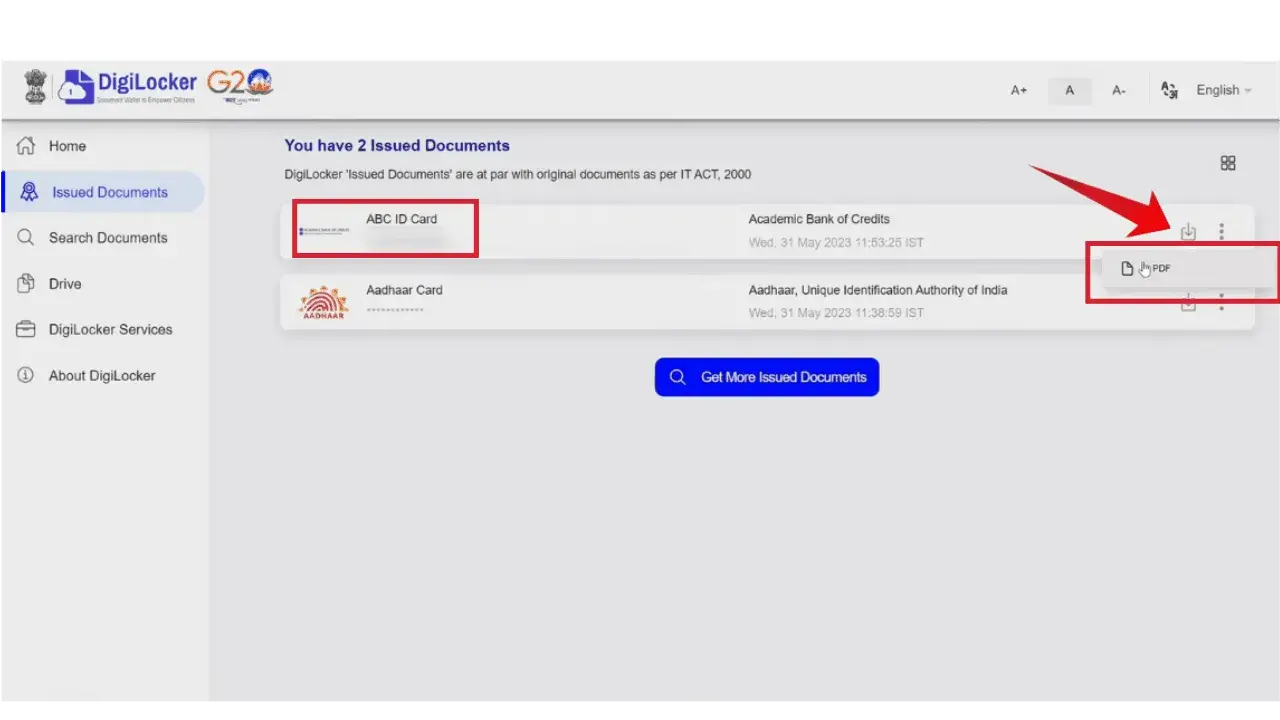Click the language translate icon

[x=1169, y=90]
